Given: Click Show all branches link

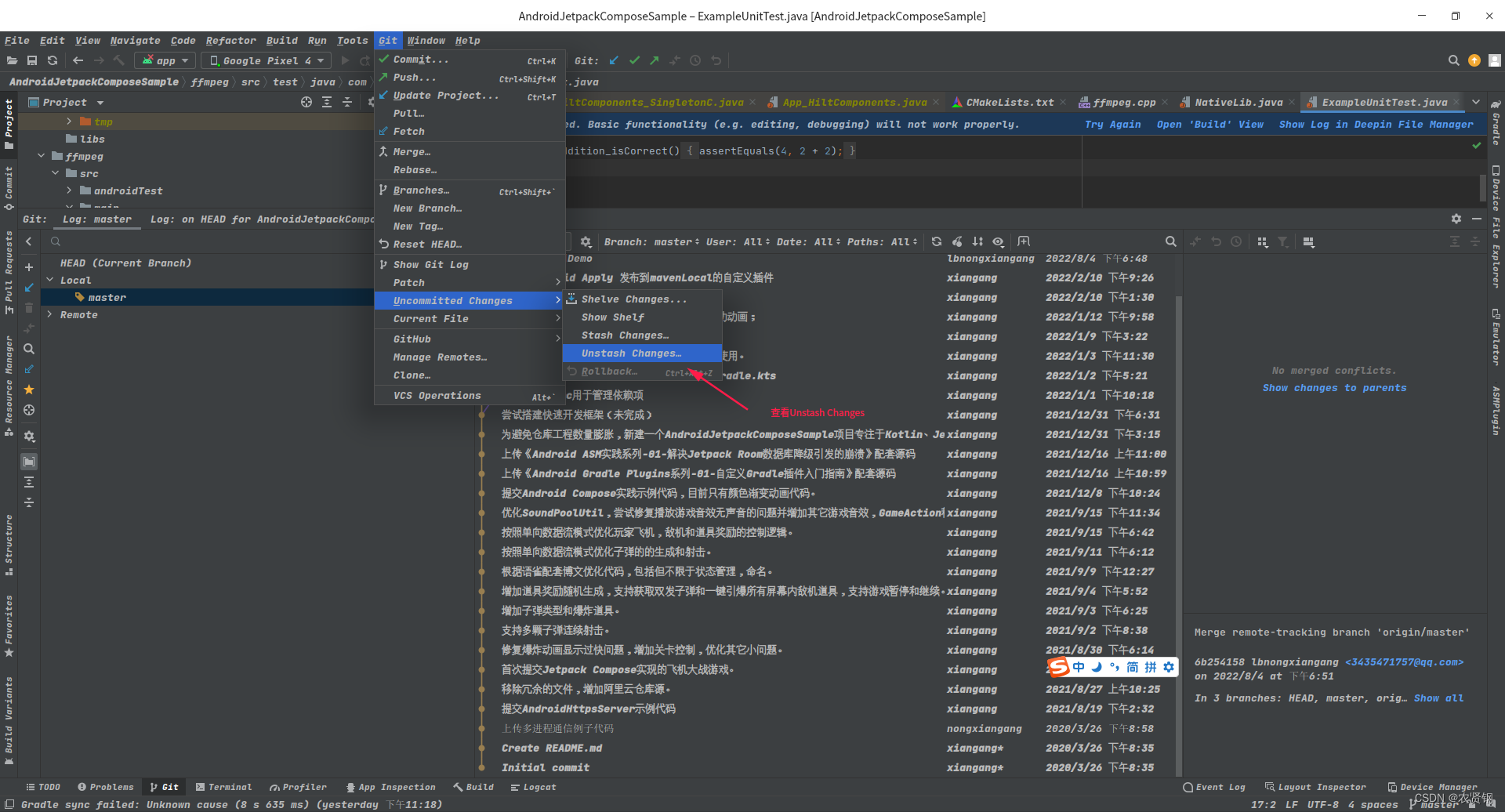Looking at the screenshot, I should click(1438, 698).
